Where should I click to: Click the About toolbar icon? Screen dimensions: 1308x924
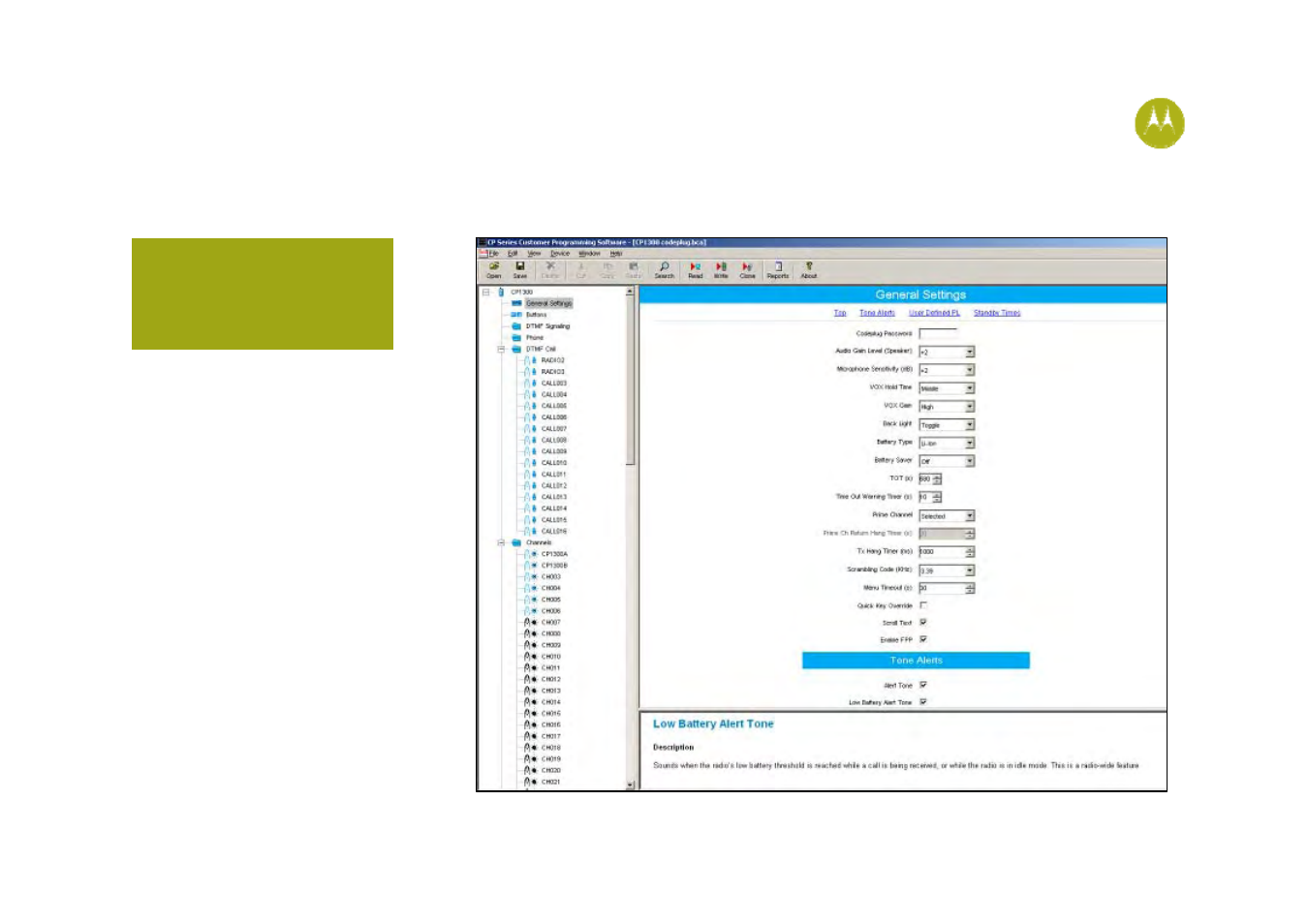point(808,269)
